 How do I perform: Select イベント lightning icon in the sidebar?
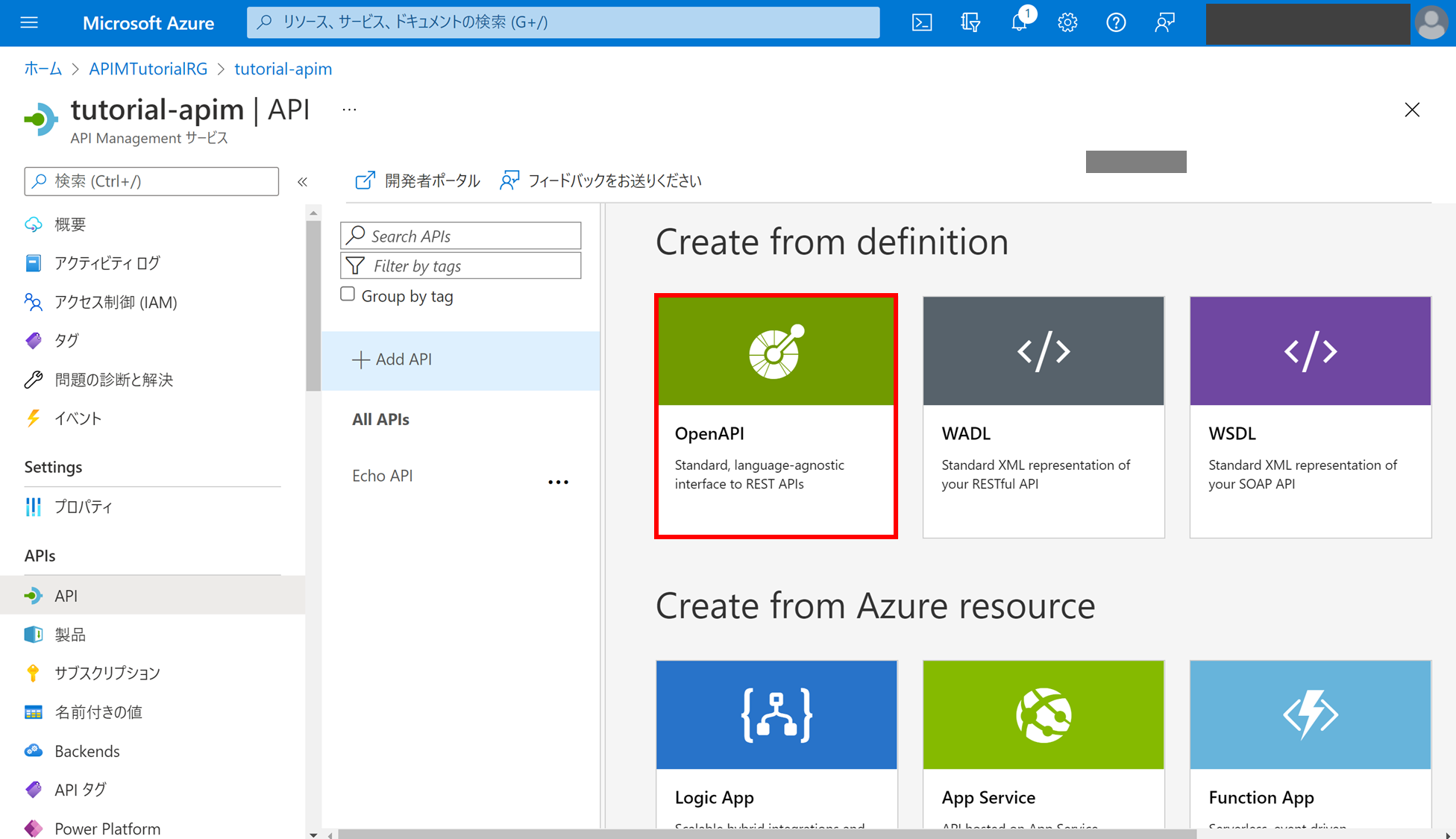33,418
